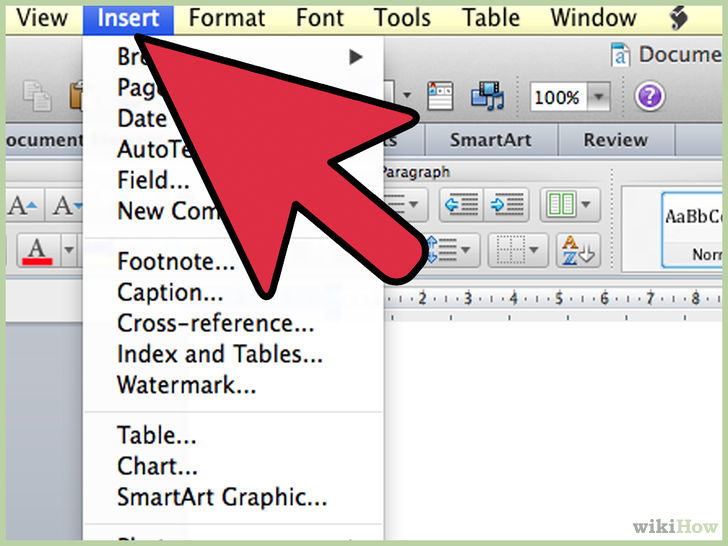Click the Decrease Indent icon
This screenshot has height=546, width=728.
pos(461,207)
